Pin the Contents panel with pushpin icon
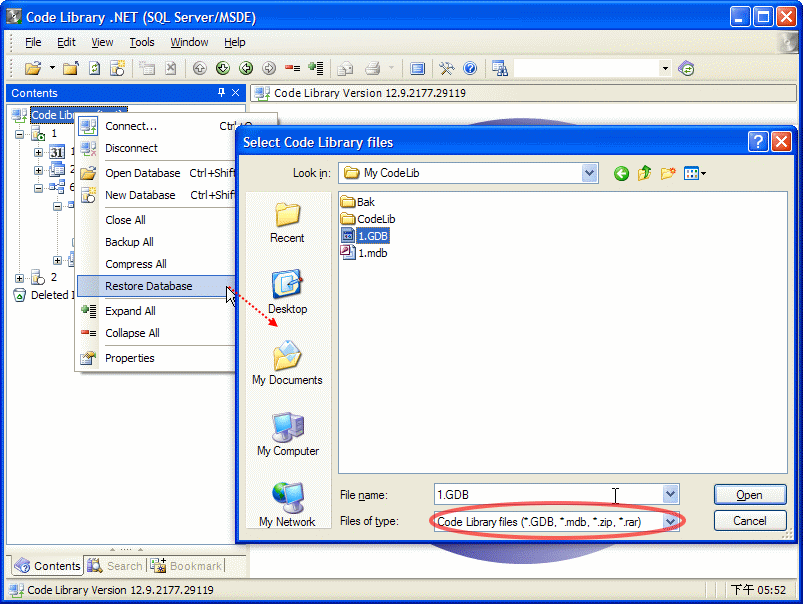This screenshot has height=604, width=803. tap(221, 92)
